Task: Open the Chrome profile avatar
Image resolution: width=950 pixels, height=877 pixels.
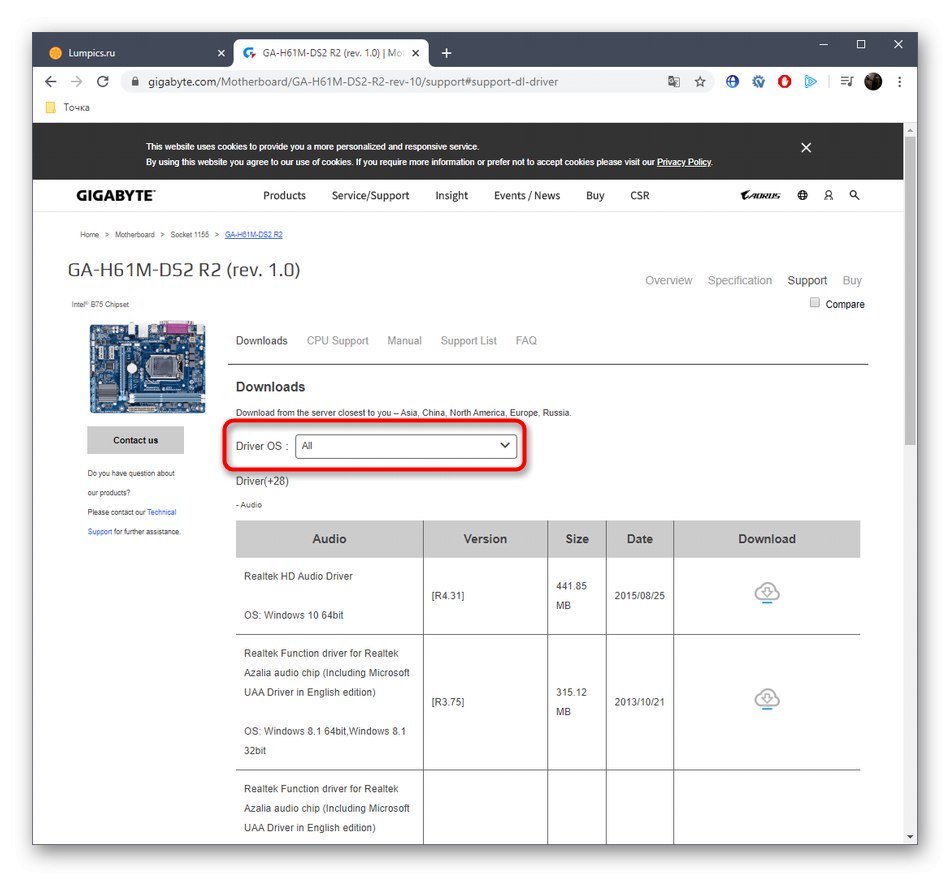Action: (x=873, y=82)
